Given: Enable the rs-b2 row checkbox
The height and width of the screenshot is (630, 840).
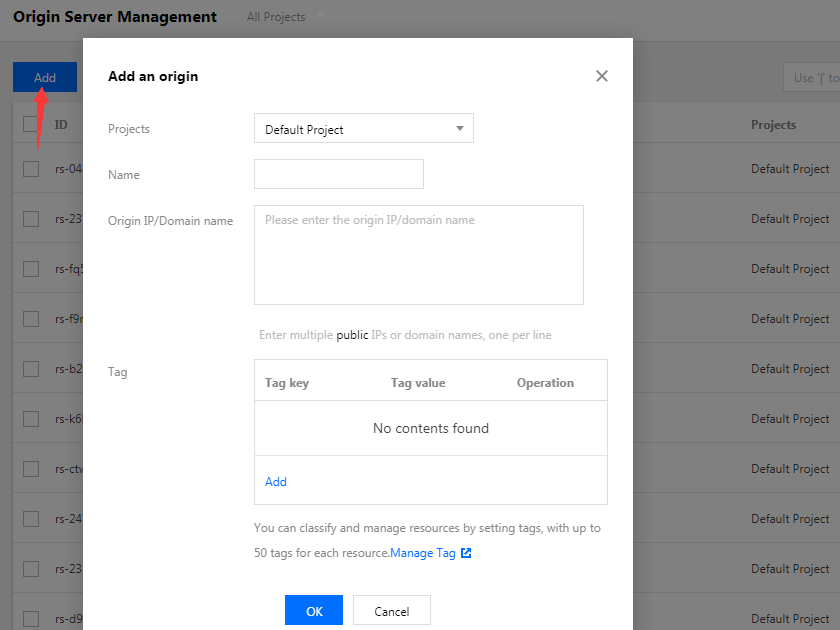Looking at the screenshot, I should coord(31,369).
